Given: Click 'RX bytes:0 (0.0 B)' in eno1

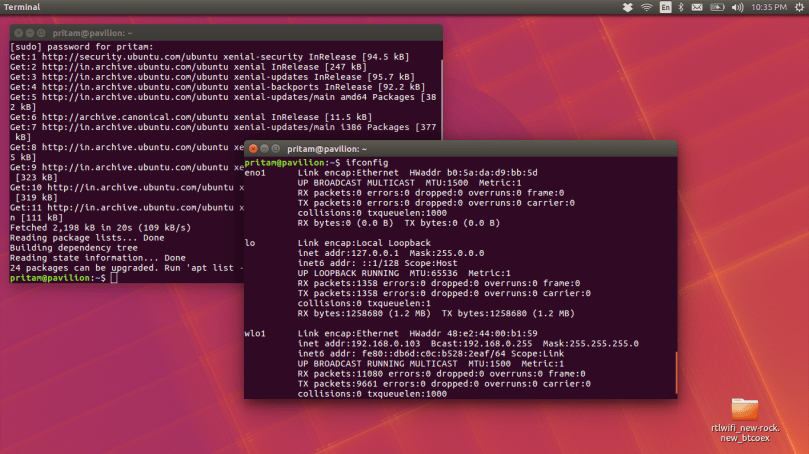Looking at the screenshot, I should tap(345, 223).
